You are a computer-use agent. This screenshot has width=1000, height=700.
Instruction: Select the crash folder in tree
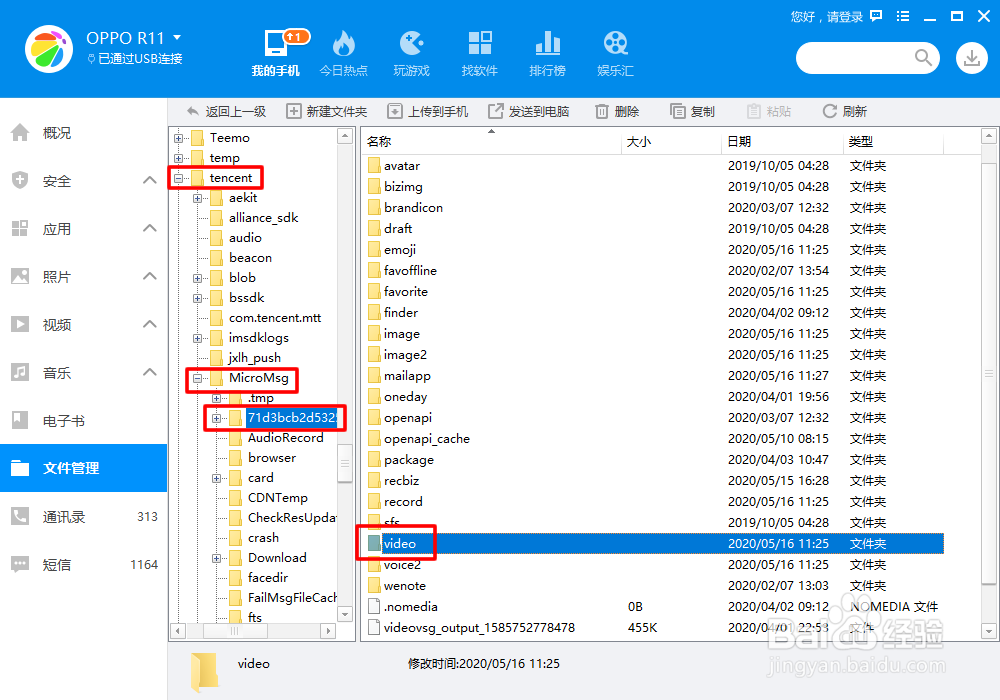pos(263,538)
